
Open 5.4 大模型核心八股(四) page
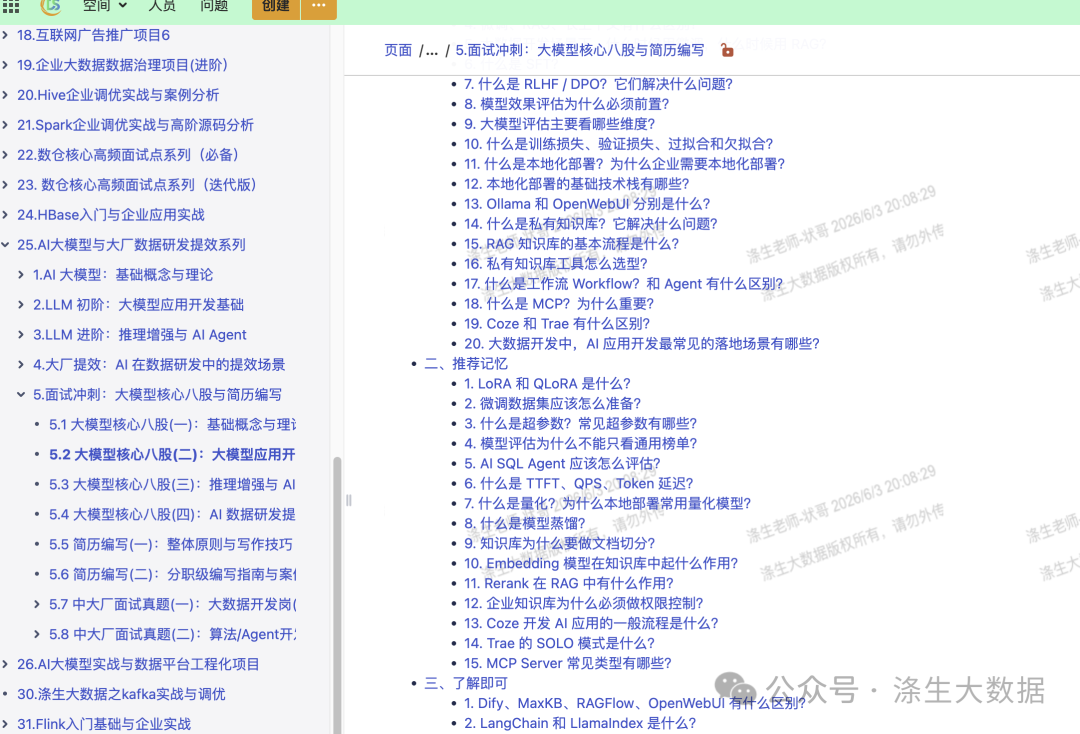172,514
